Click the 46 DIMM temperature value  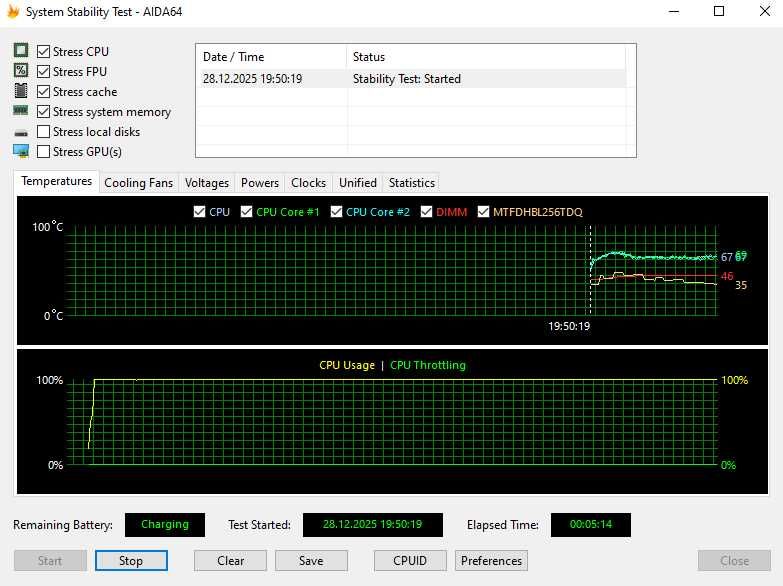pos(727,276)
